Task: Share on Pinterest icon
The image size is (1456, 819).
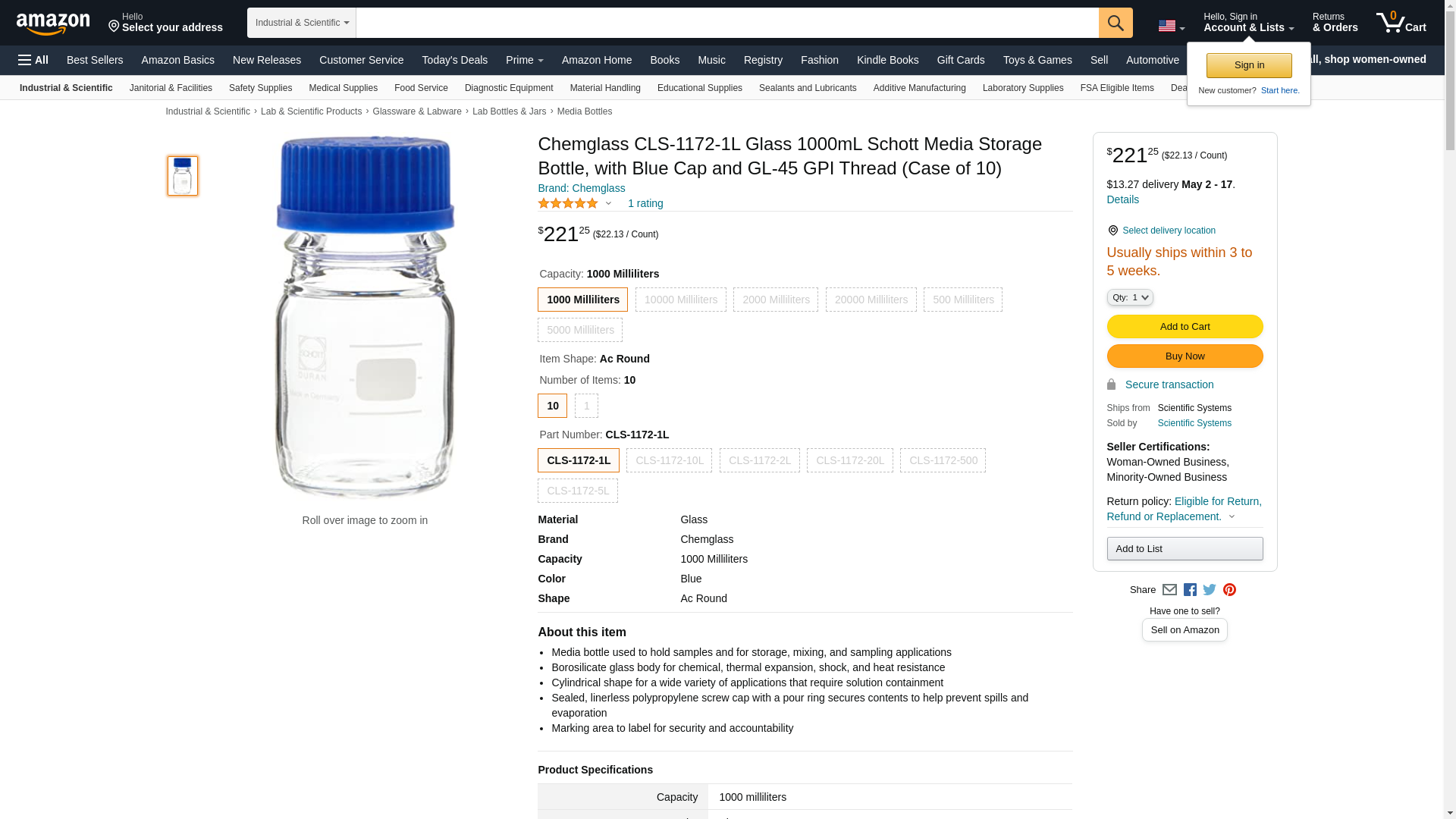Action: point(1229,590)
